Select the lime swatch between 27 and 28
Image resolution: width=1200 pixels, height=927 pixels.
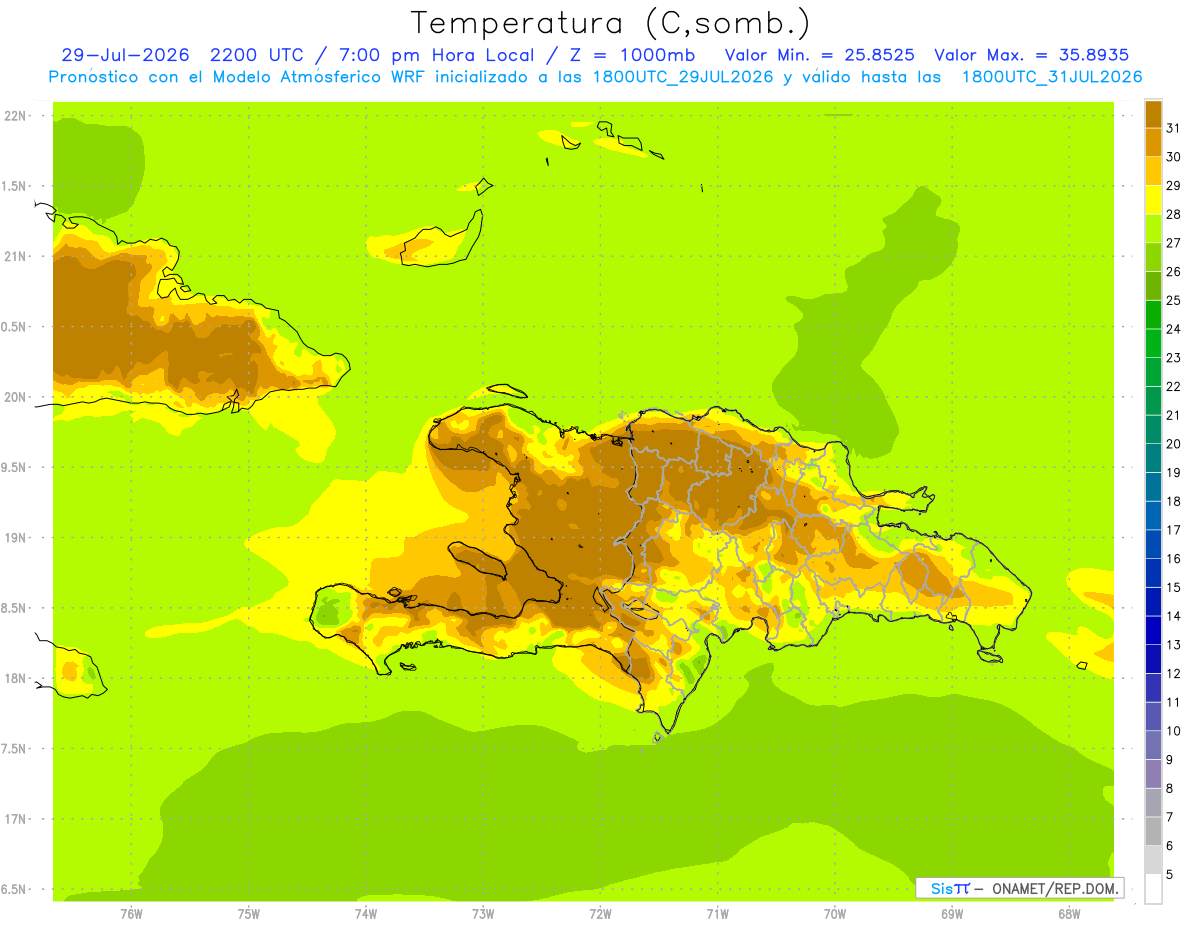coord(1153,229)
